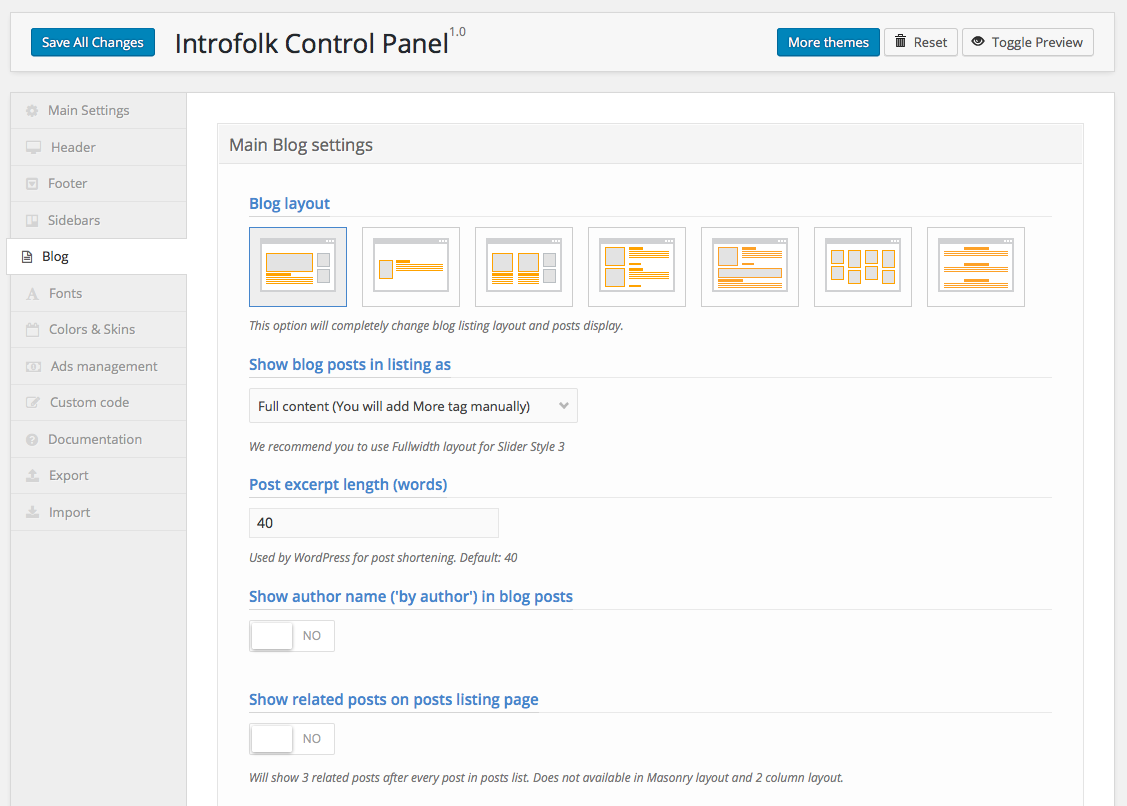Click the money icon beside Ads management
This screenshot has height=806, width=1127.
(33, 367)
